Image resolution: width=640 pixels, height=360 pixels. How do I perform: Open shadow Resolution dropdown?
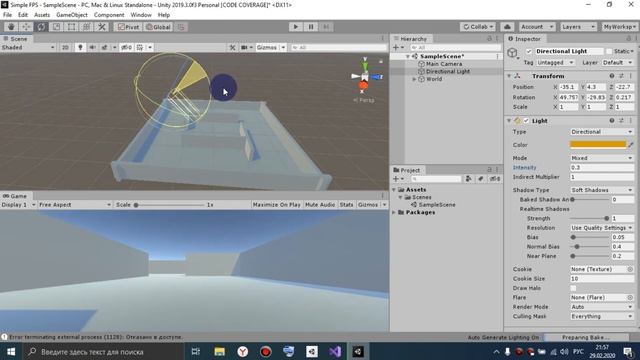[602, 228]
